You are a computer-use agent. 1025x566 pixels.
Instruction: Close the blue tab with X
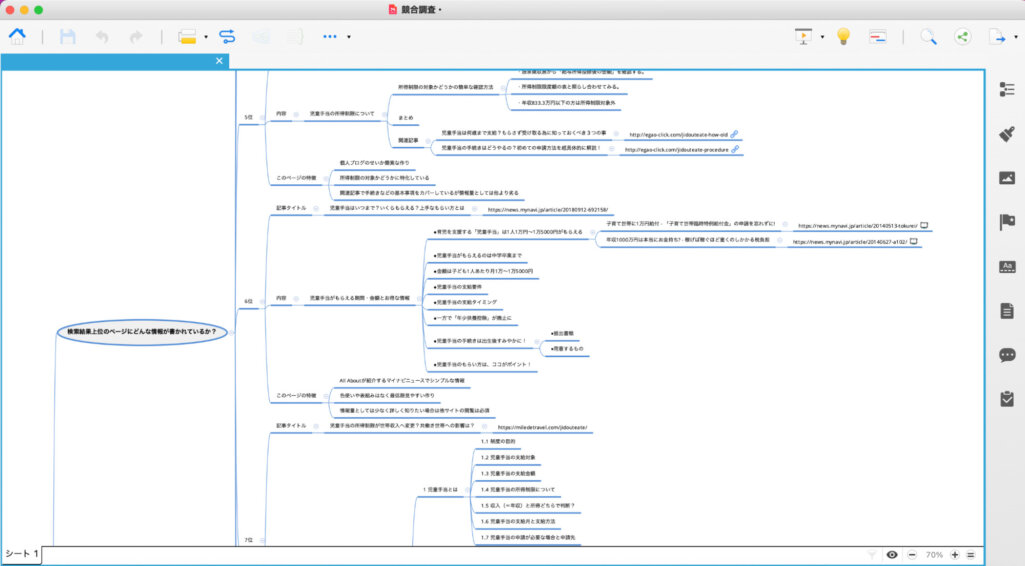click(x=220, y=61)
